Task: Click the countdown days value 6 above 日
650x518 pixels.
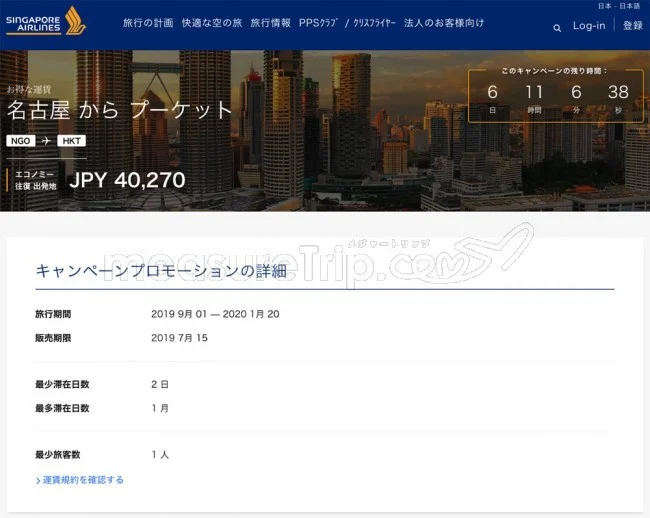Action: [x=492, y=92]
